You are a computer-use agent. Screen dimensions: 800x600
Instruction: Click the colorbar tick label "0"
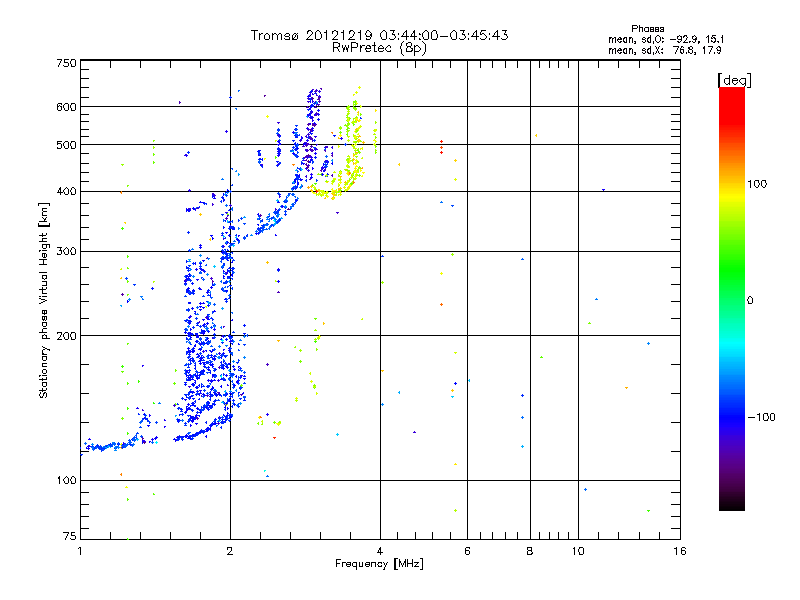[750, 301]
